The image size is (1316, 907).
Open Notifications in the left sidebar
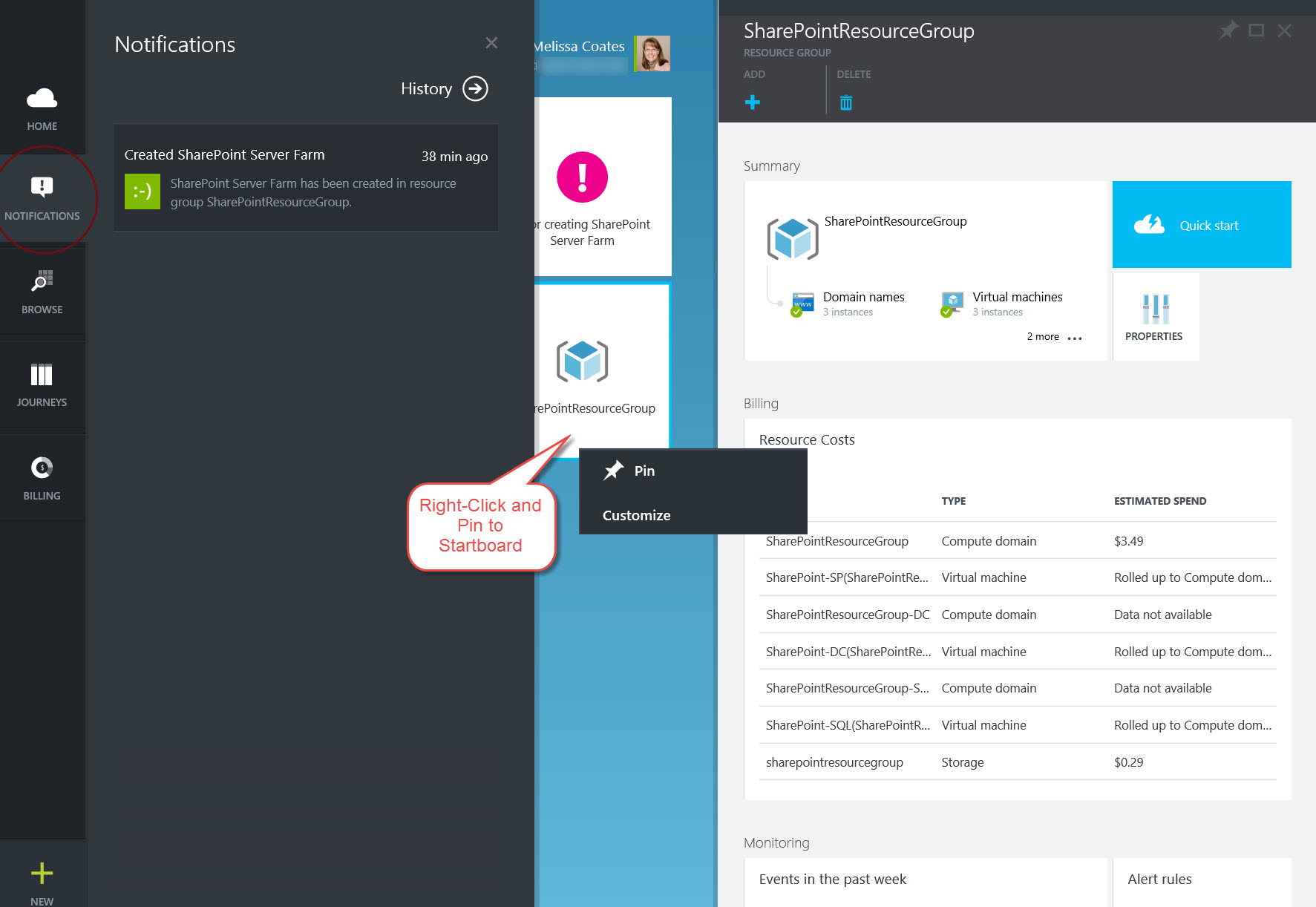point(42,199)
